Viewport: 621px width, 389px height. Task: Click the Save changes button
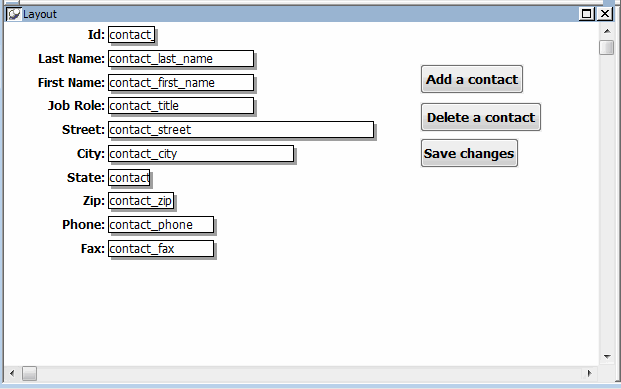[469, 153]
